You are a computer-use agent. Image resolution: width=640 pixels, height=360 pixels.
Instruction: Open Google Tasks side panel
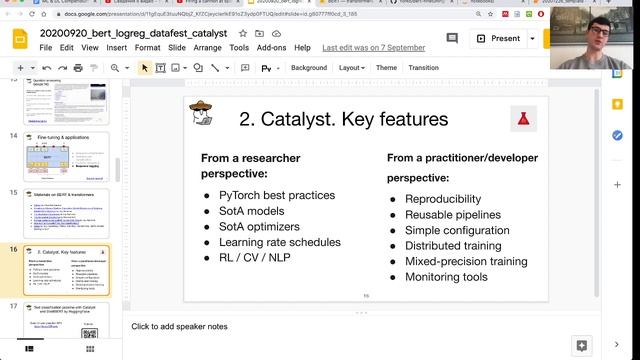point(617,136)
